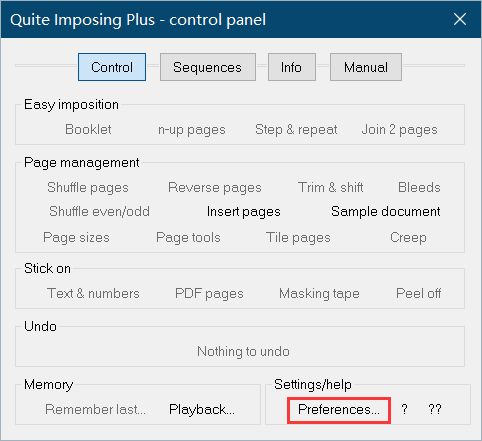This screenshot has height=441, width=482.
Task: Open Trim & shift
Action: [330, 187]
